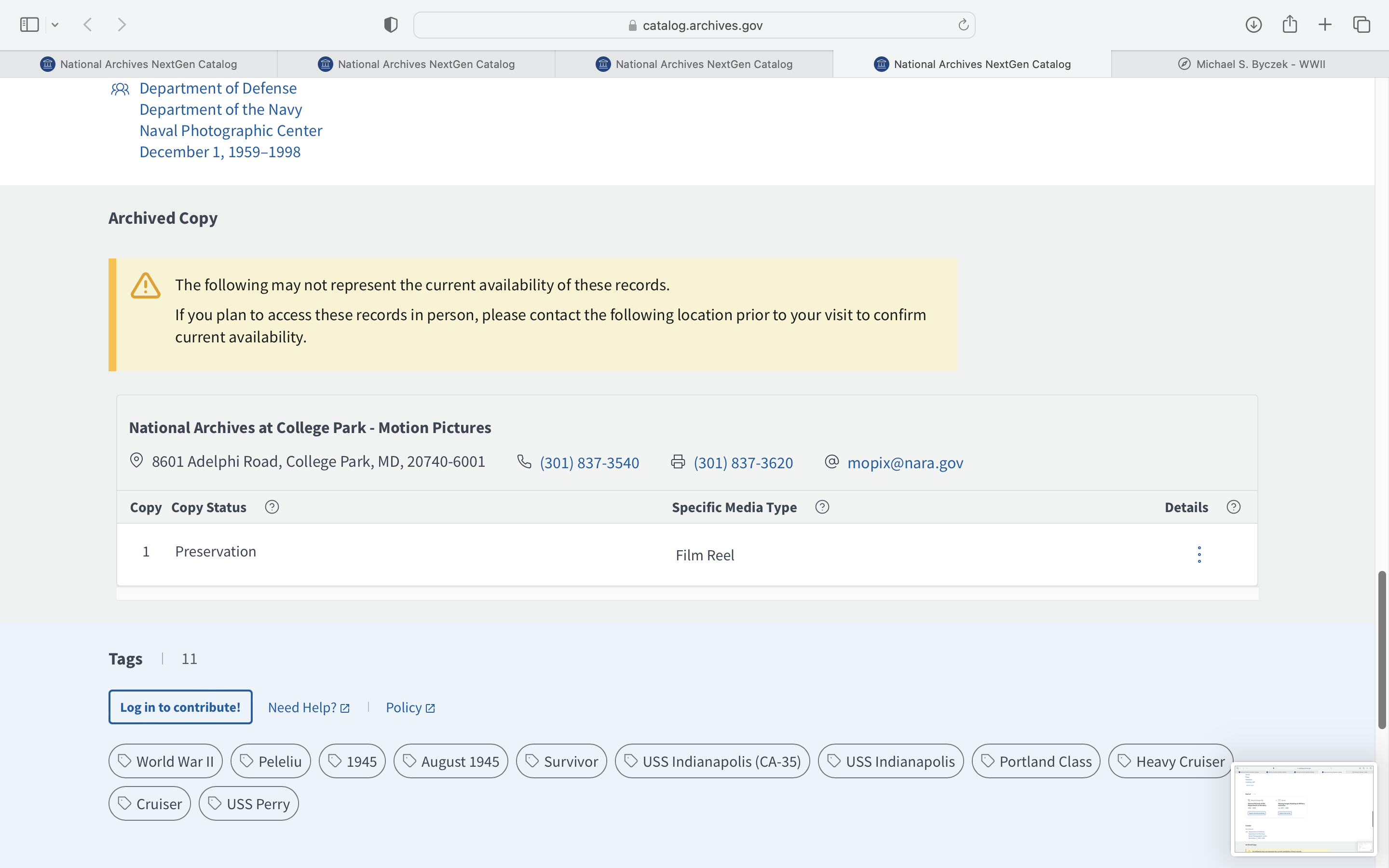Click the Share icon in Safari toolbar
Image resolution: width=1389 pixels, height=868 pixels.
point(1290,25)
